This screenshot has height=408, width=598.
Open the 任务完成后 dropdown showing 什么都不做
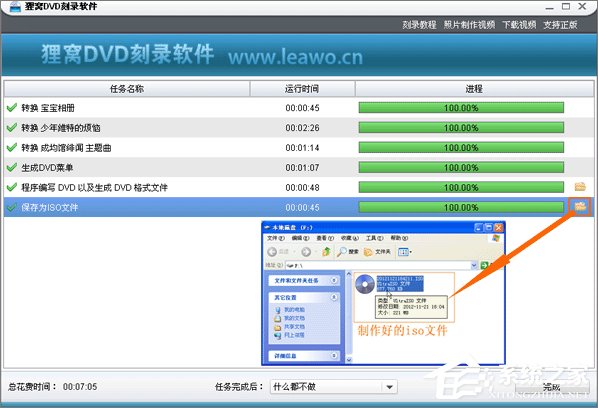point(334,387)
